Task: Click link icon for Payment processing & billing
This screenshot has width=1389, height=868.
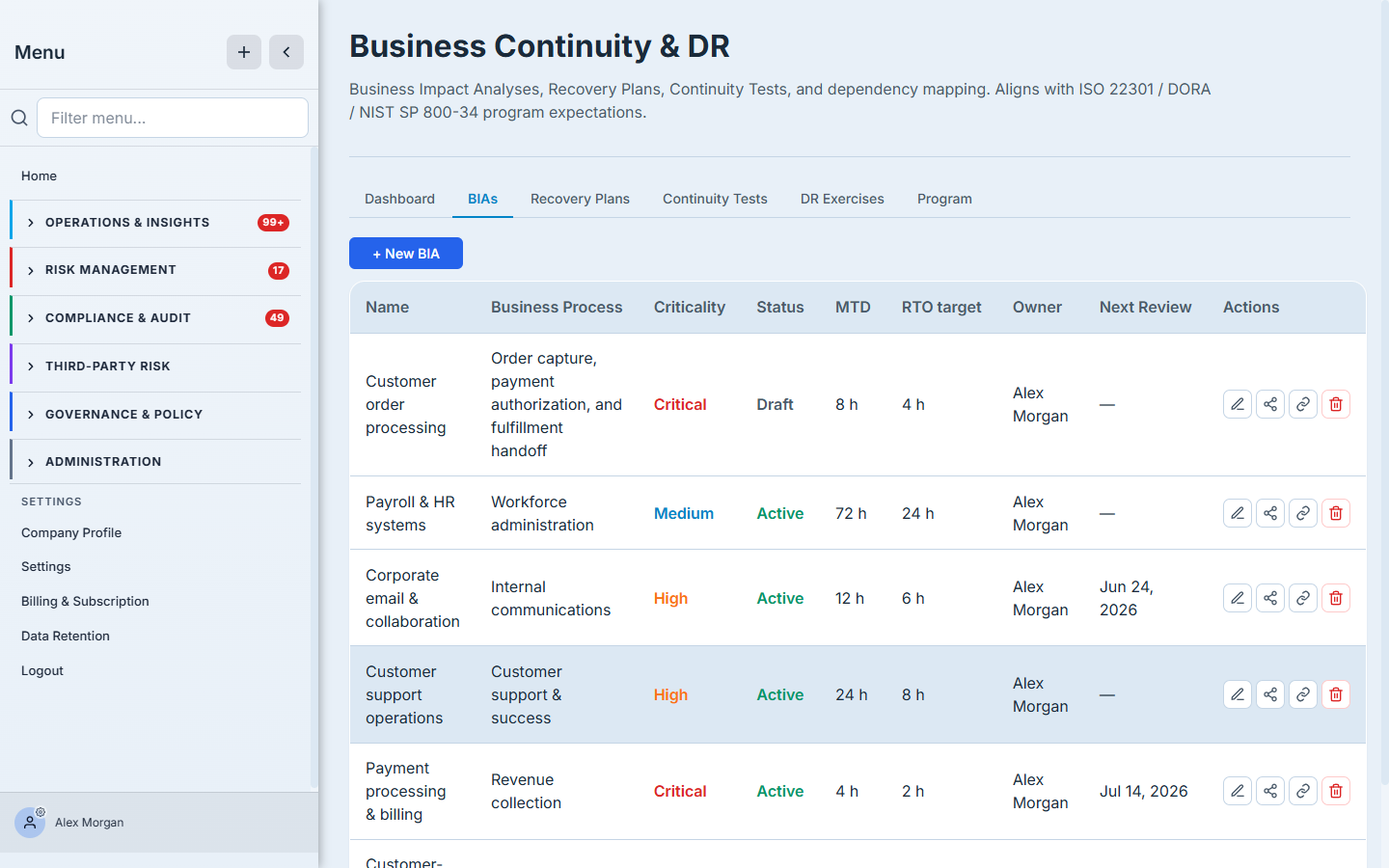Action: 1303,791
